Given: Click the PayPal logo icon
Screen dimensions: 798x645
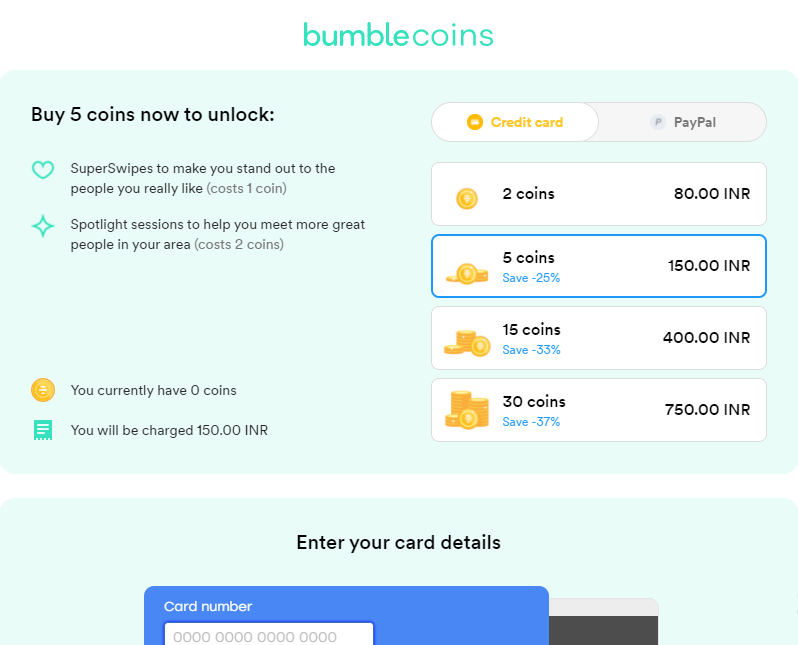Looking at the screenshot, I should pos(657,122).
